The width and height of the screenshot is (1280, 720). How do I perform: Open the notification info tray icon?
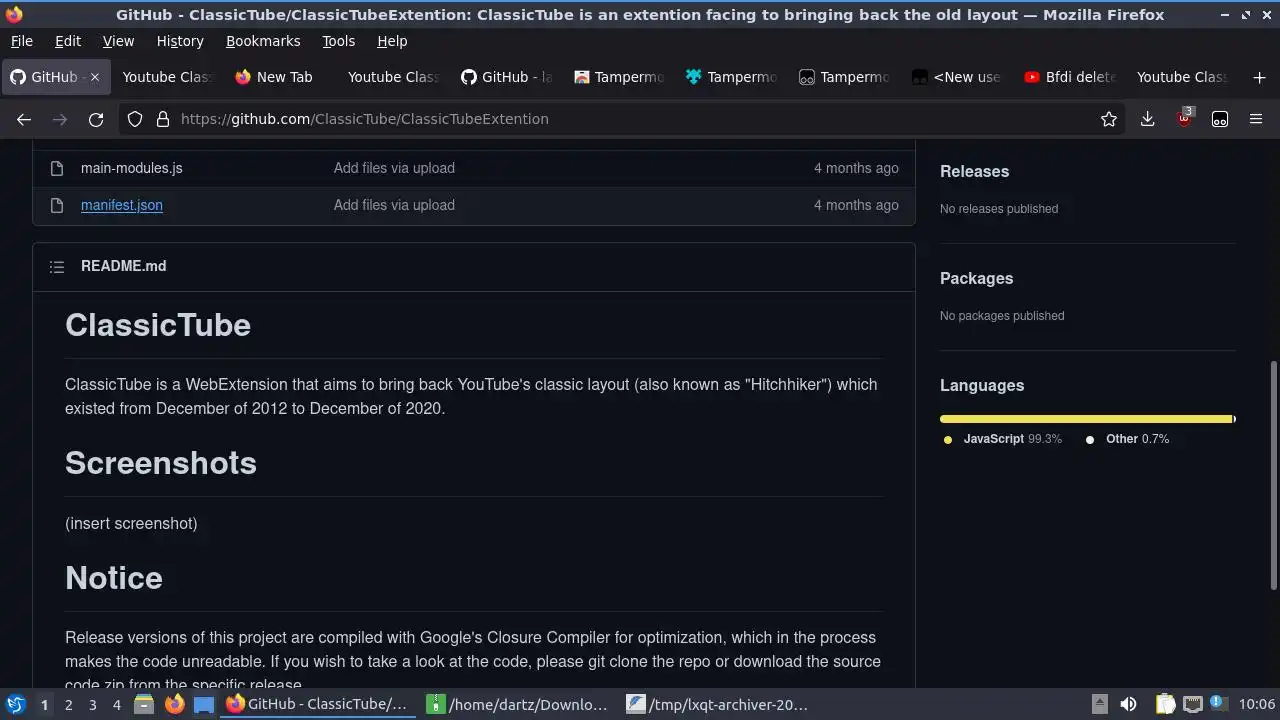1218,703
